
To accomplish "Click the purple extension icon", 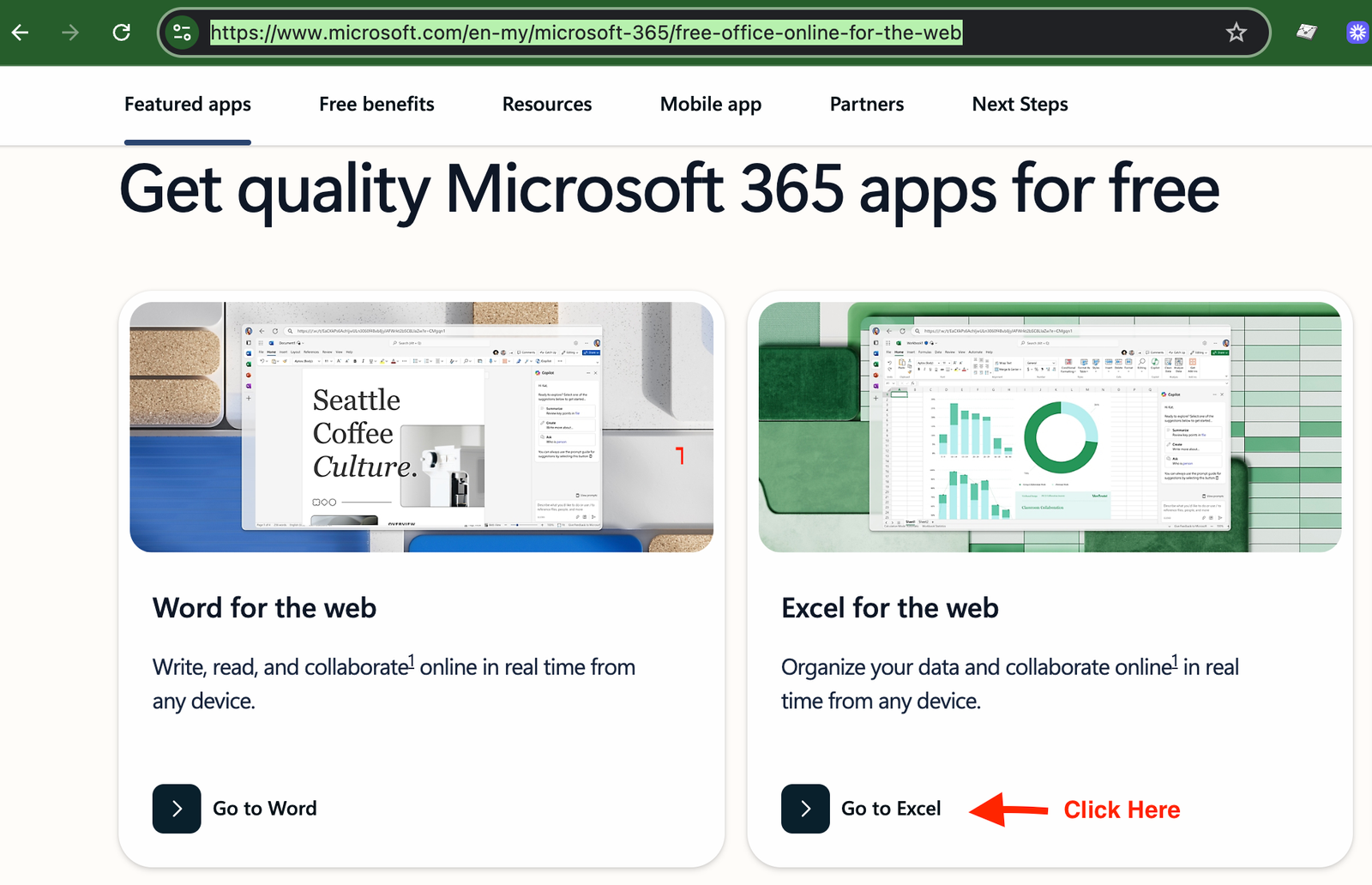I will [1357, 33].
